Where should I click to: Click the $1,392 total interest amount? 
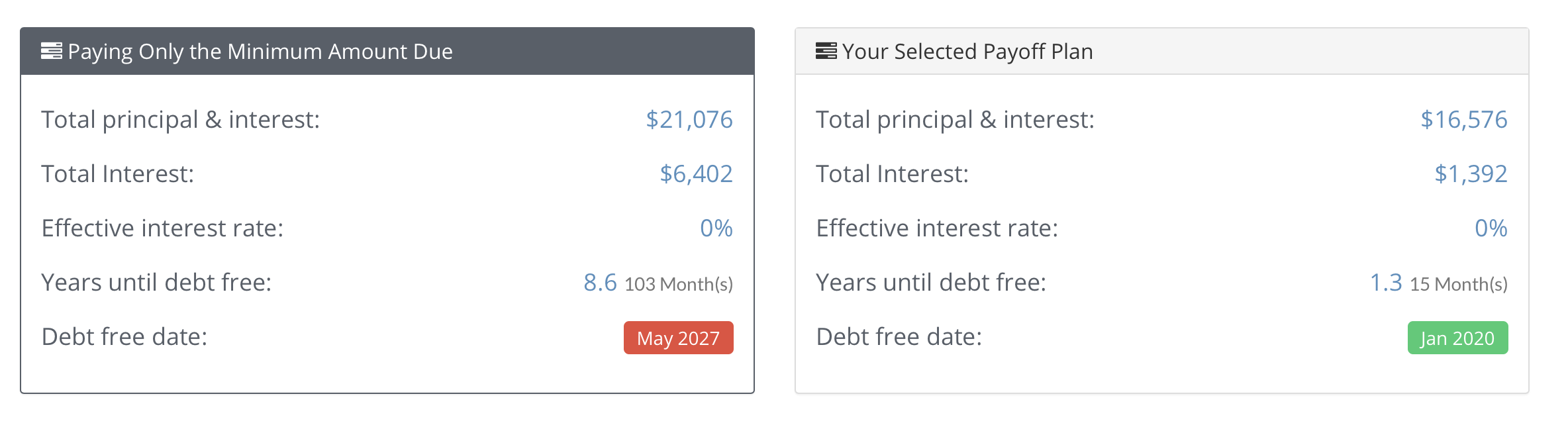click(x=1471, y=174)
